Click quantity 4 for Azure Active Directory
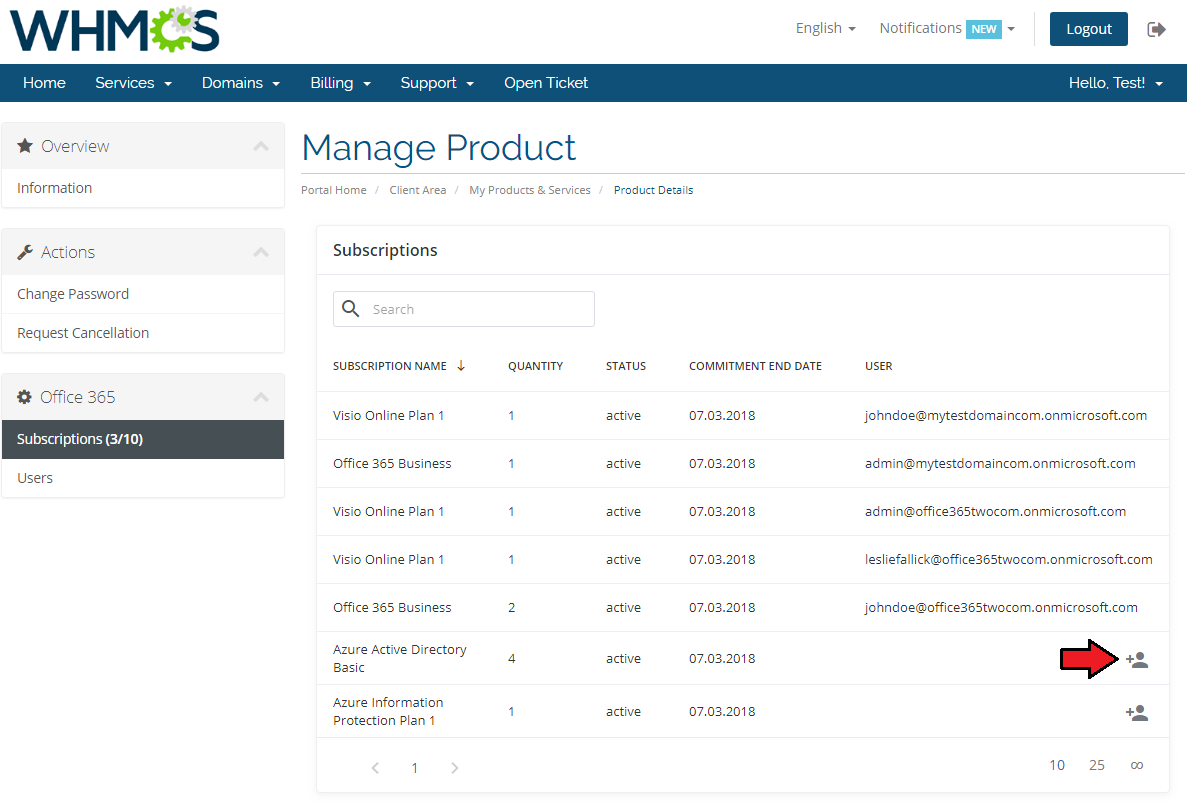 tap(512, 658)
